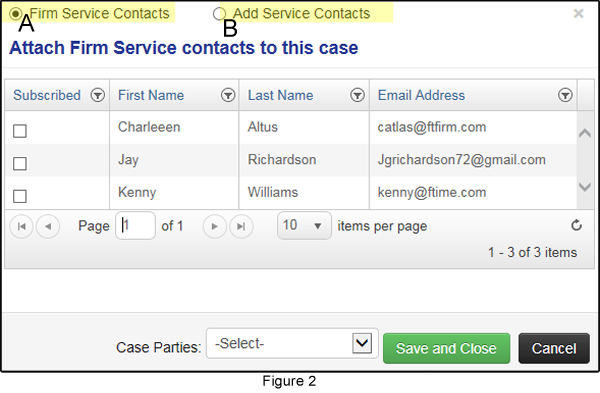Click the page number input field
This screenshot has width=600, height=393.
135,225
